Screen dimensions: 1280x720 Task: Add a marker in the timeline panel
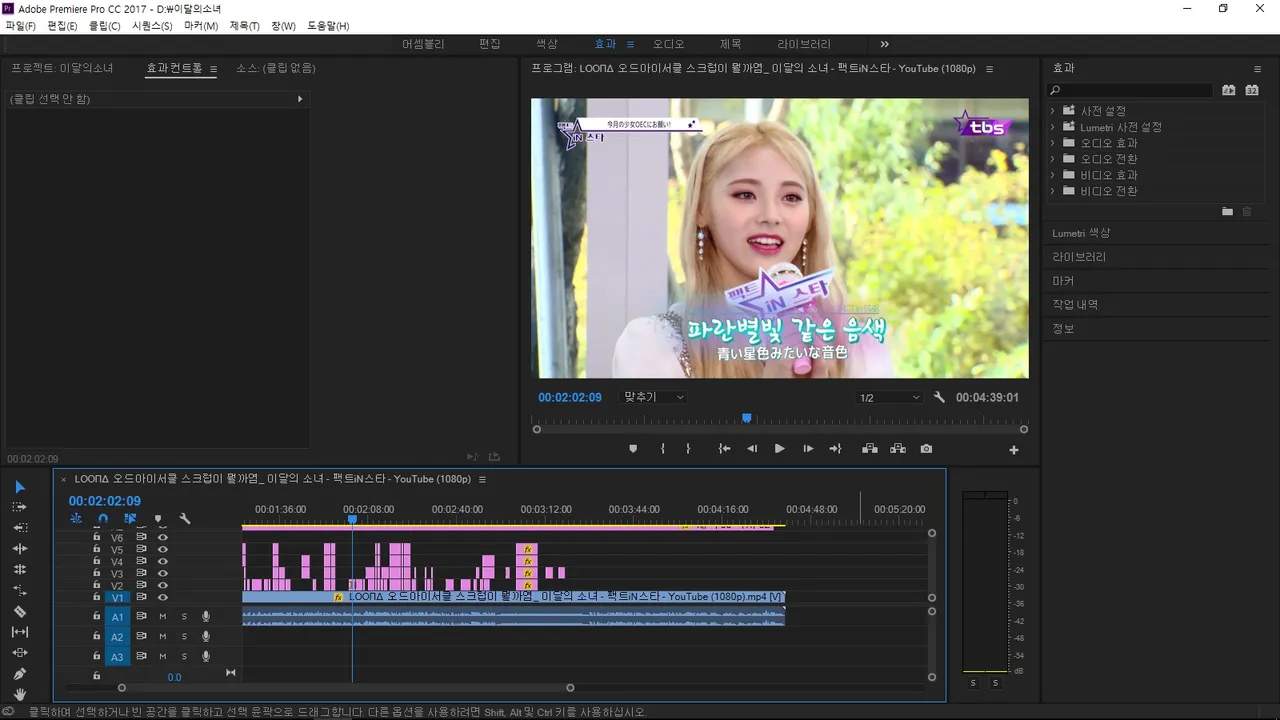coord(158,519)
